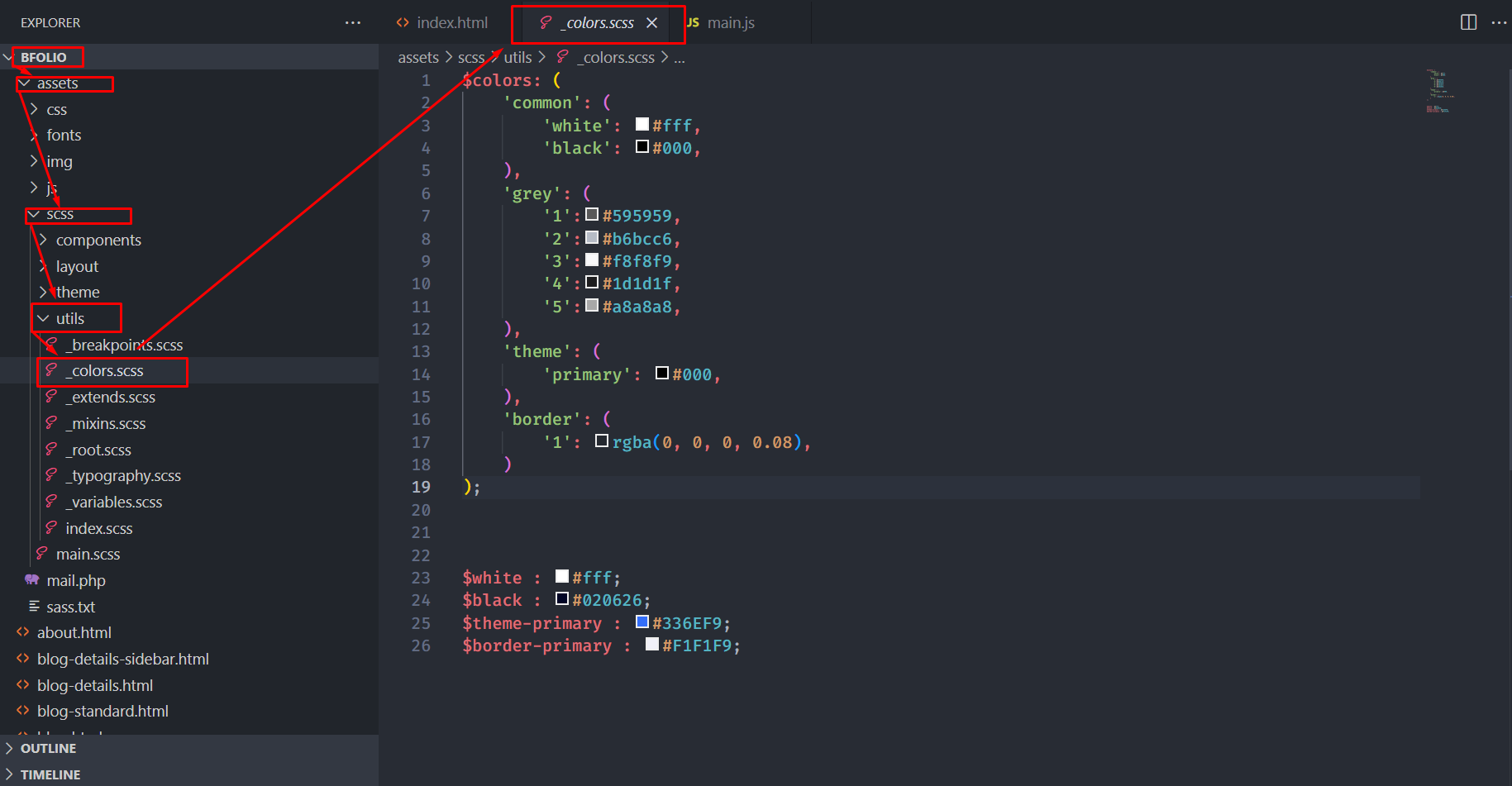Close the _colors.scss editor tab
Image resolution: width=1512 pixels, height=786 pixels.
pyautogui.click(x=651, y=23)
